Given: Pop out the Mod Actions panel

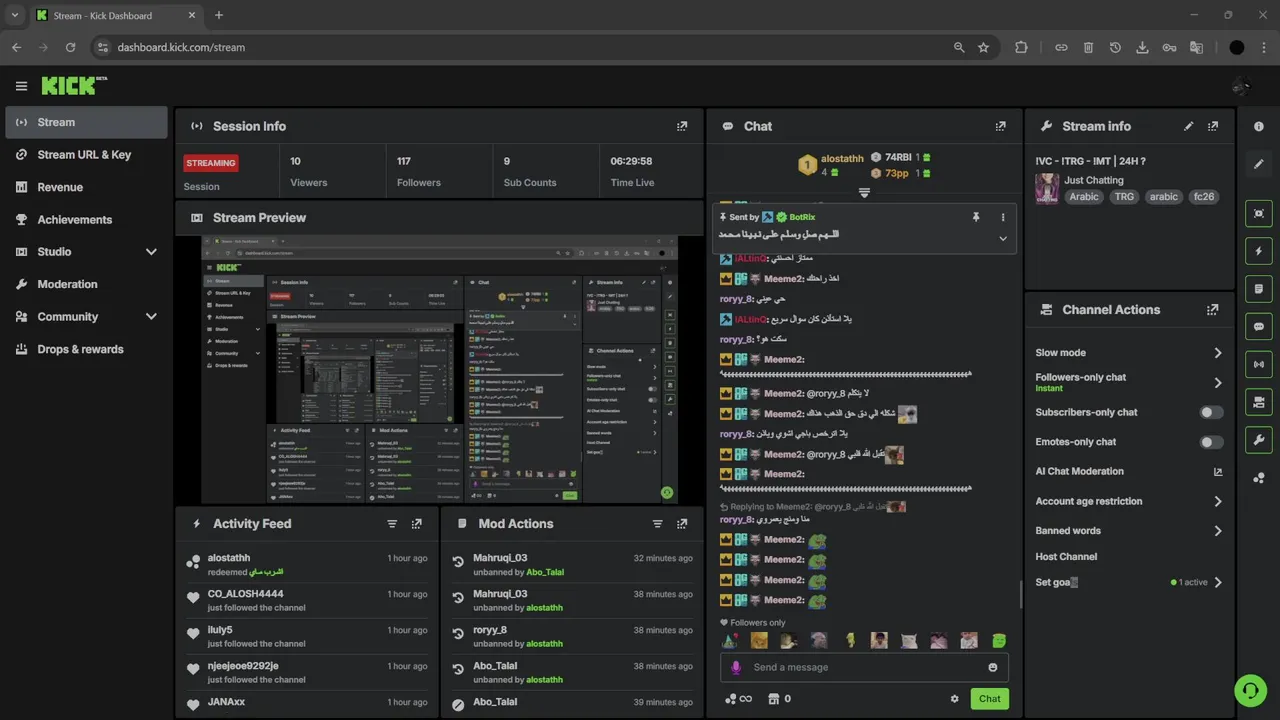Looking at the screenshot, I should (x=682, y=523).
